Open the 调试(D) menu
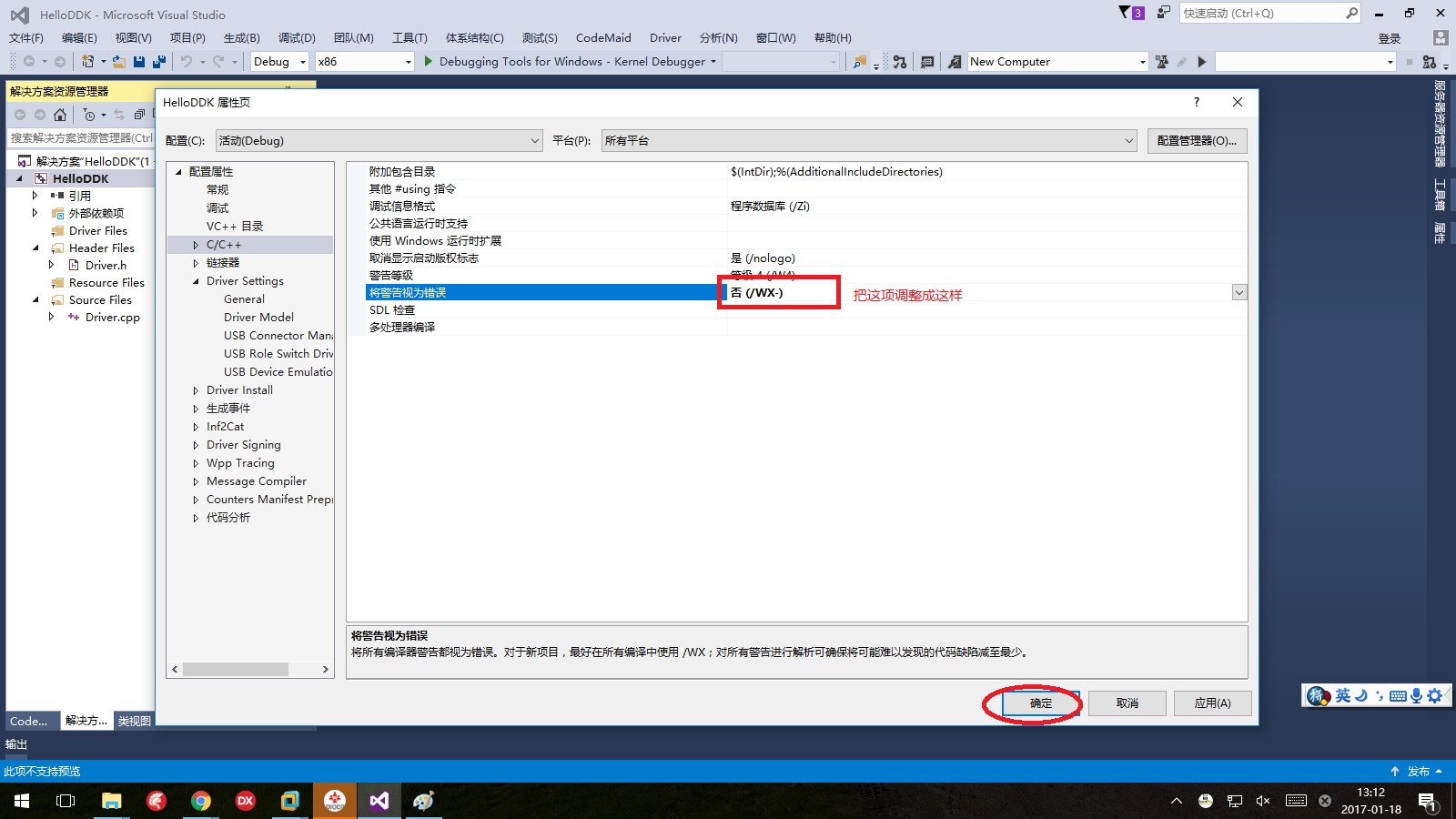The height and width of the screenshot is (819, 1456). (297, 37)
